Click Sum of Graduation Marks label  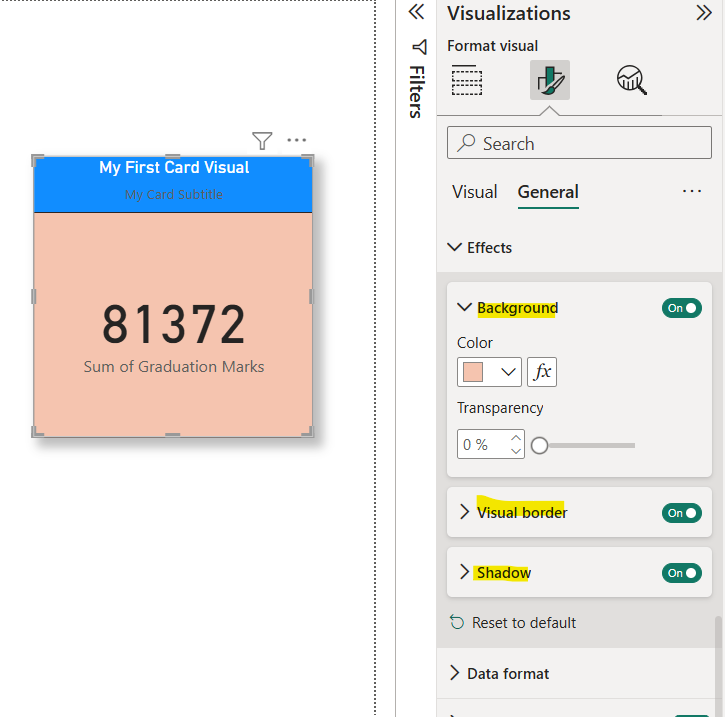(173, 367)
